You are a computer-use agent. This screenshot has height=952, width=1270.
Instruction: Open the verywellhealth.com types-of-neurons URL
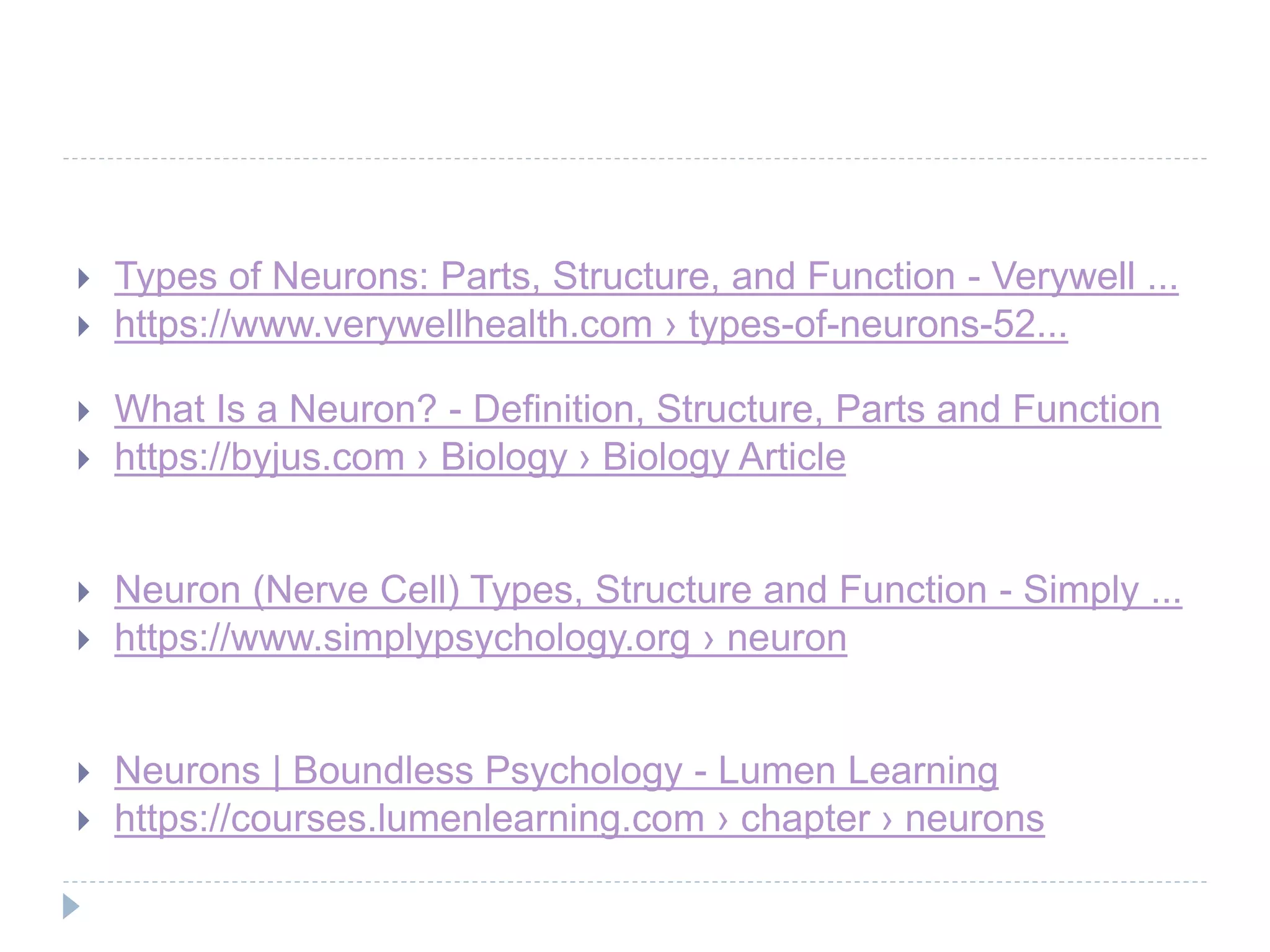point(591,325)
